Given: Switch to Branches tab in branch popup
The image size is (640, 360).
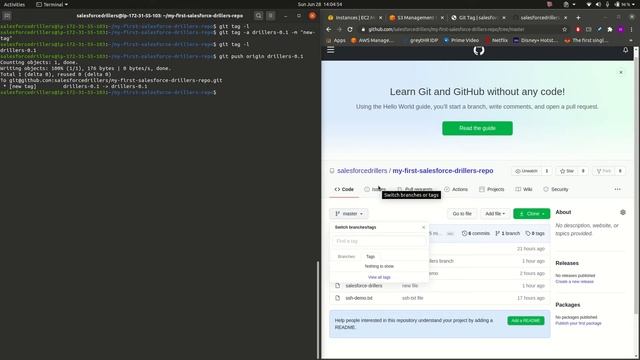Looking at the screenshot, I should (347, 256).
